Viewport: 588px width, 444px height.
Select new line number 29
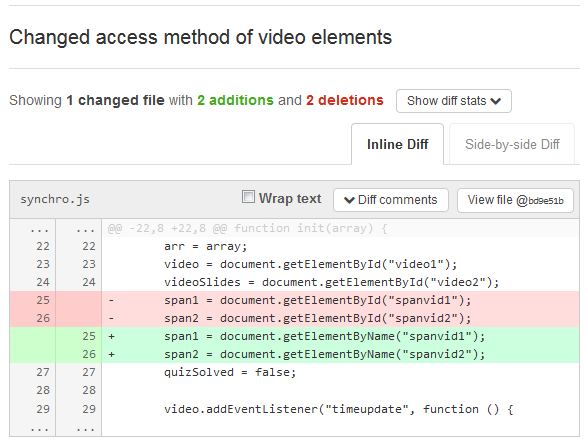(x=89, y=409)
